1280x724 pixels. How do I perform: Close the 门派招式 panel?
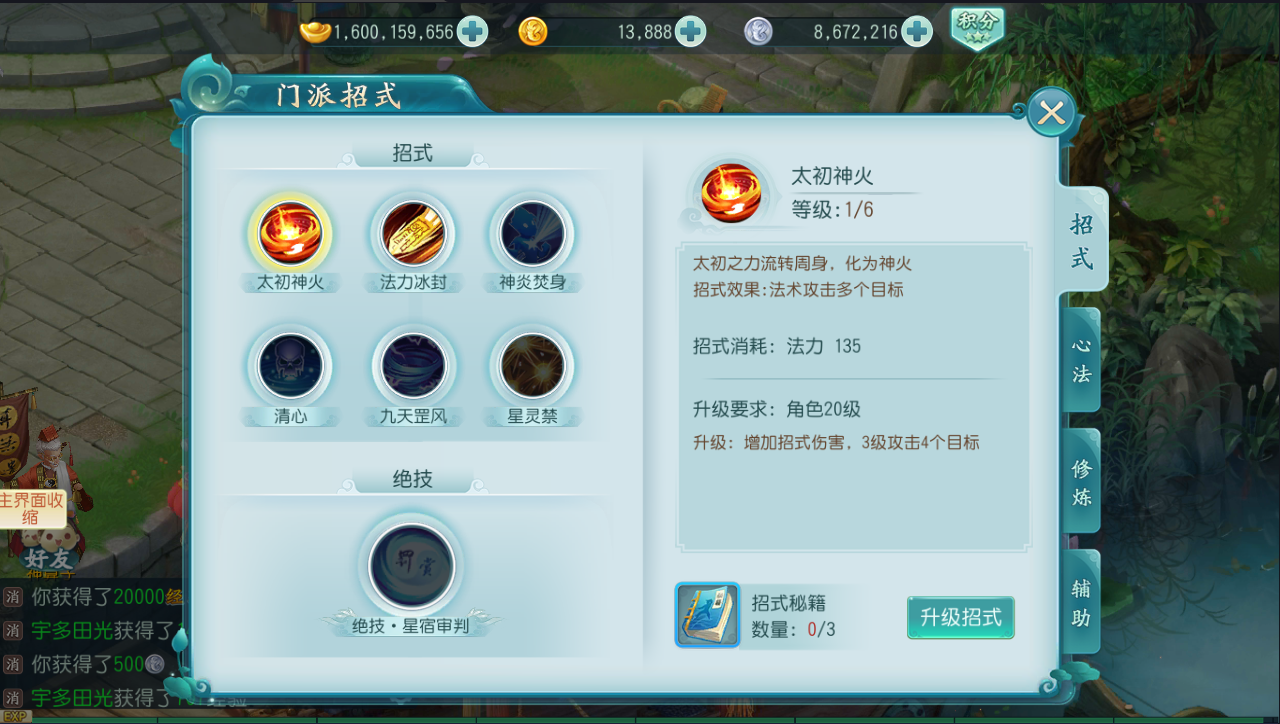tap(1051, 113)
